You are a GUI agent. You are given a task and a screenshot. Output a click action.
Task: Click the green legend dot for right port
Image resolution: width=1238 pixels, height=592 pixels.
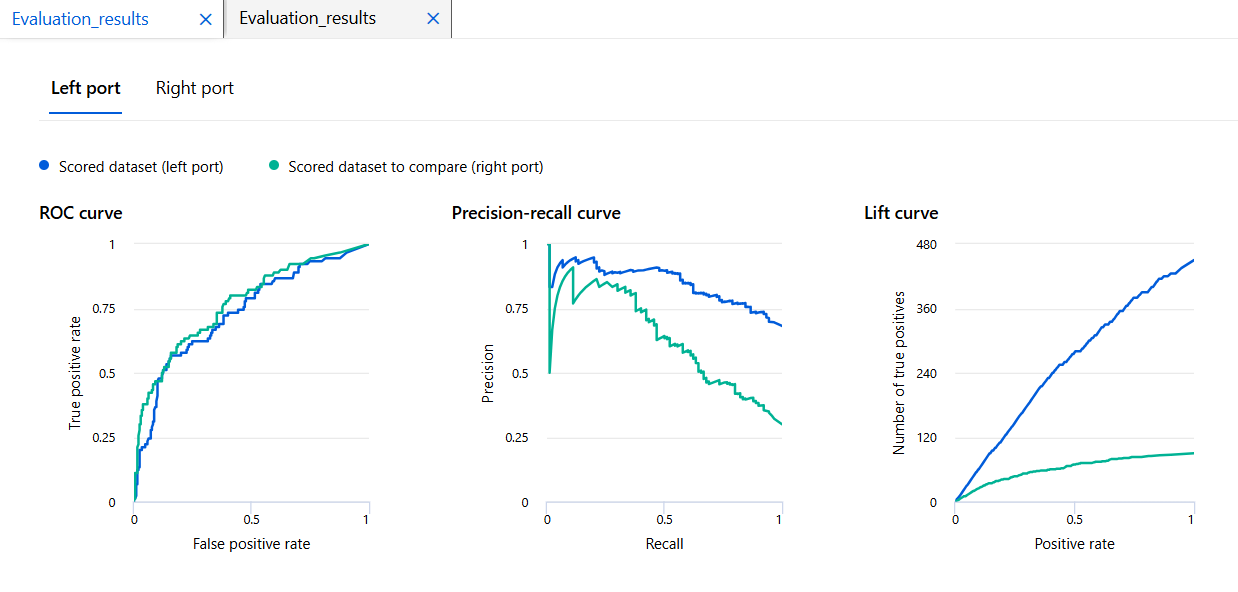pyautogui.click(x=273, y=166)
